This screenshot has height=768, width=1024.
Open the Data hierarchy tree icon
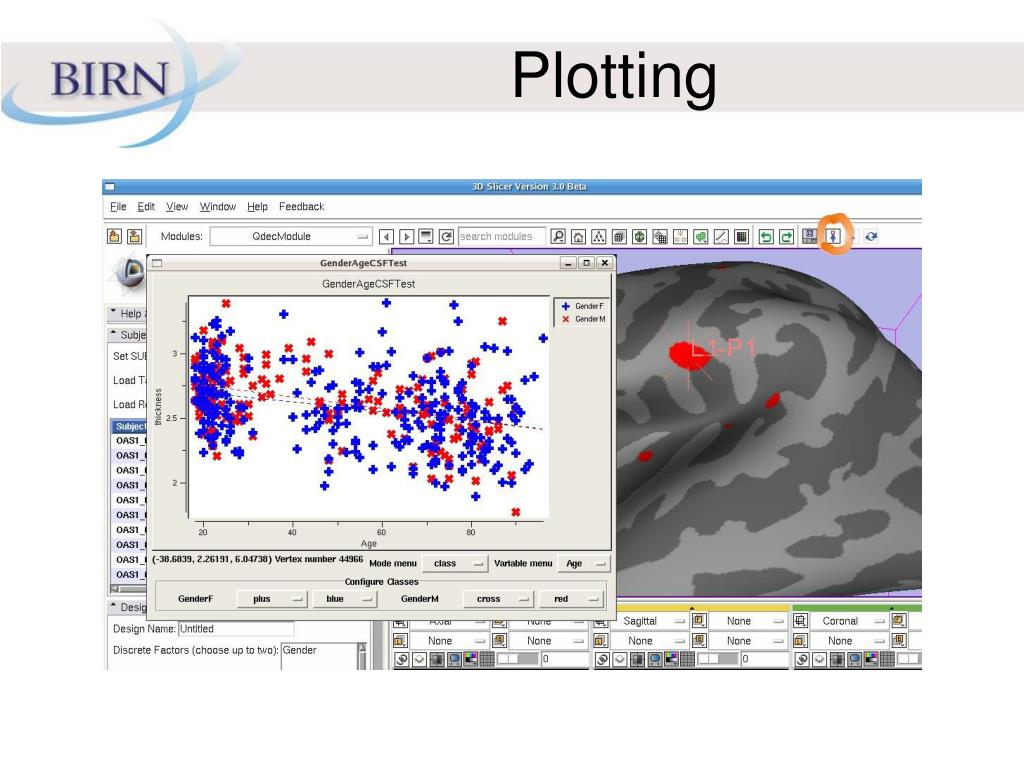click(599, 236)
